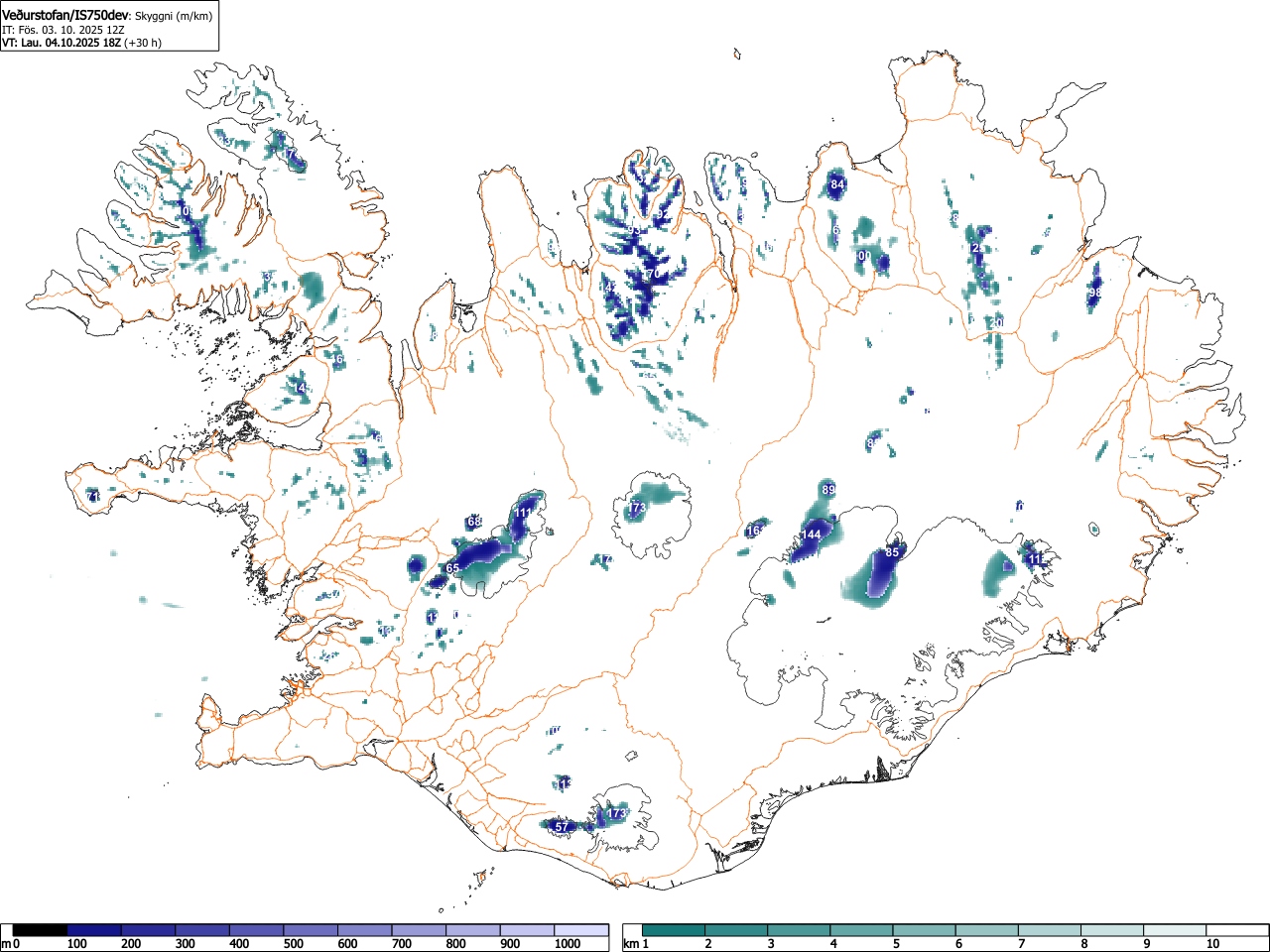Click the visibility value '98' in the northeast

click(1094, 294)
